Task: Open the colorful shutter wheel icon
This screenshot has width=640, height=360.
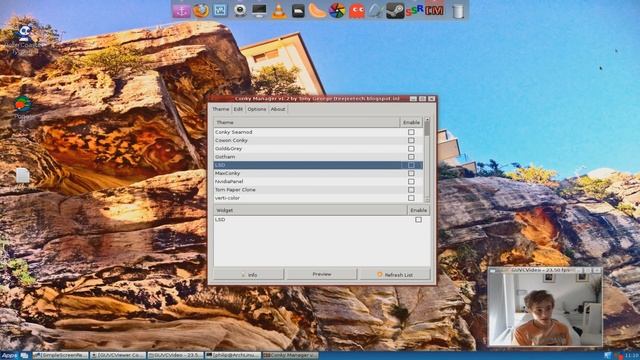Action: coord(337,11)
